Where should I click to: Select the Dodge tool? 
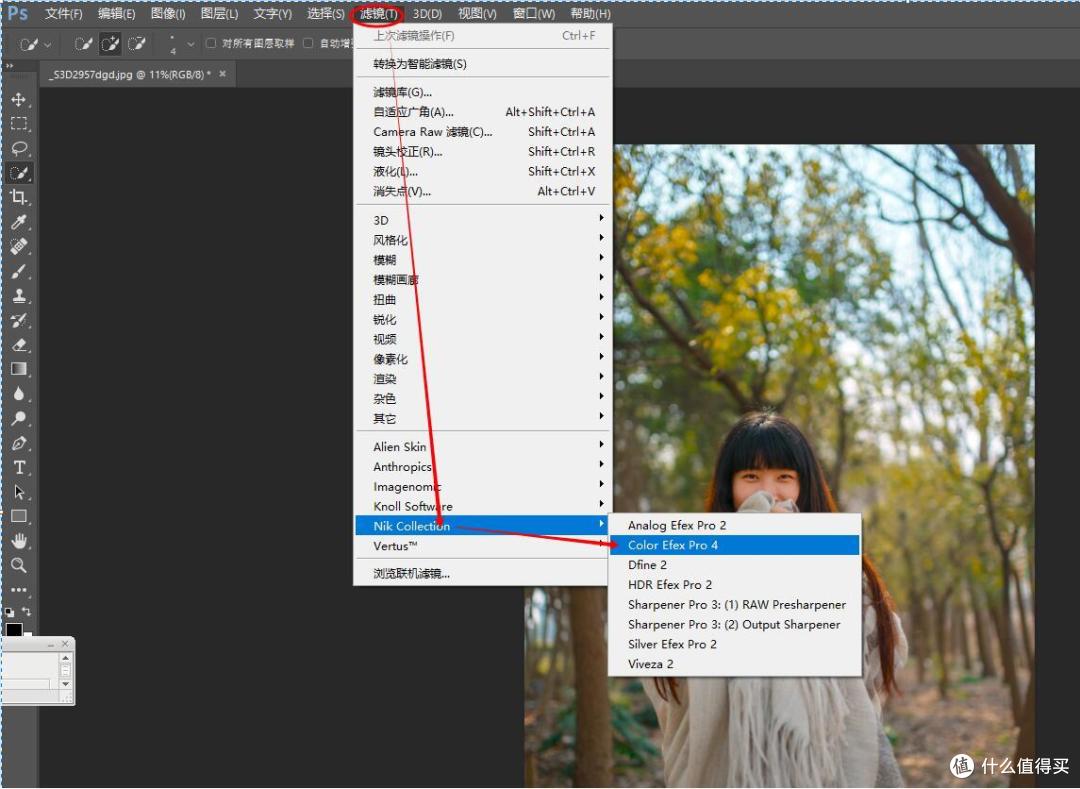[19, 418]
